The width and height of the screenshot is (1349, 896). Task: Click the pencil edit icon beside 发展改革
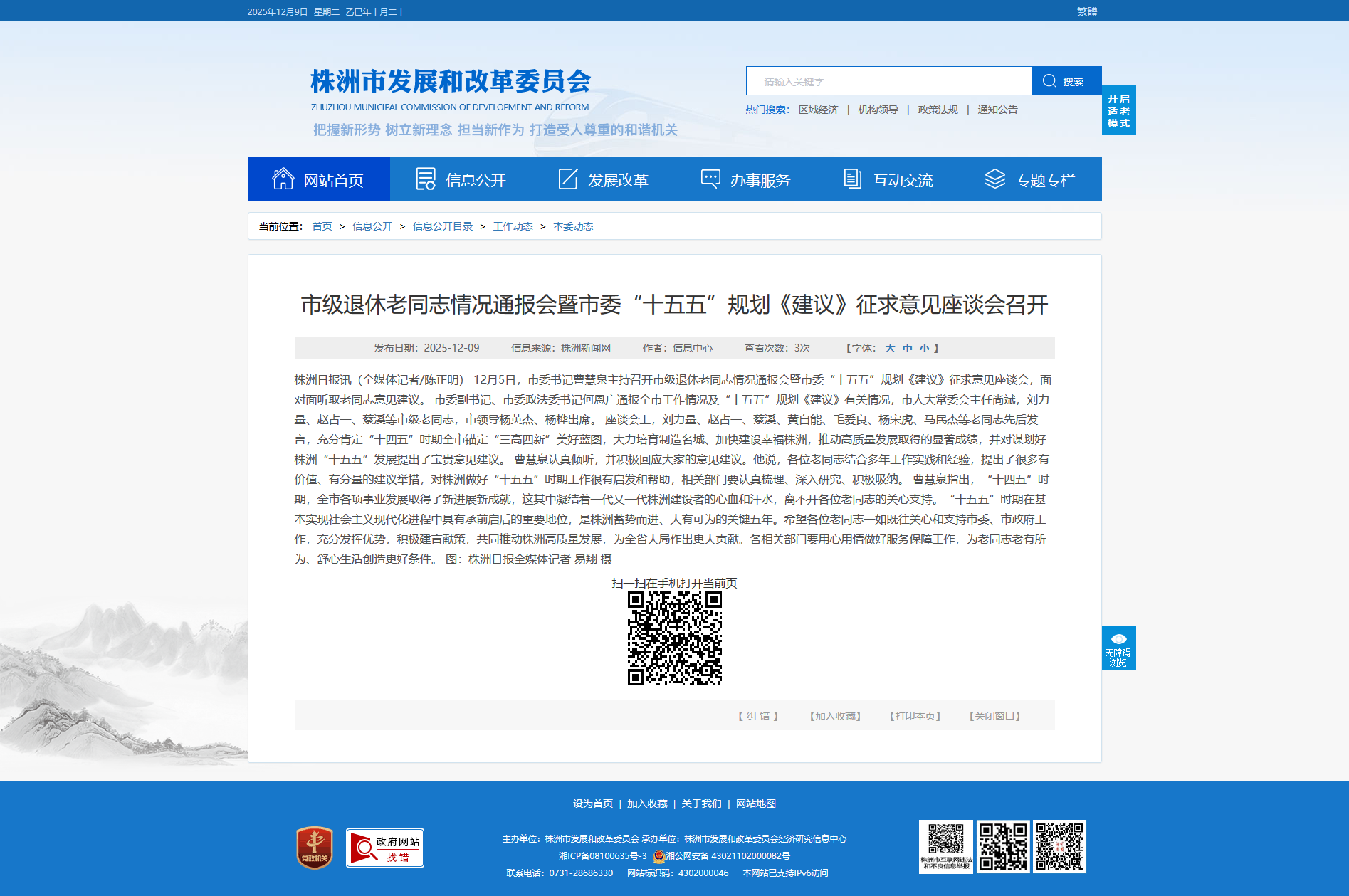pos(568,179)
